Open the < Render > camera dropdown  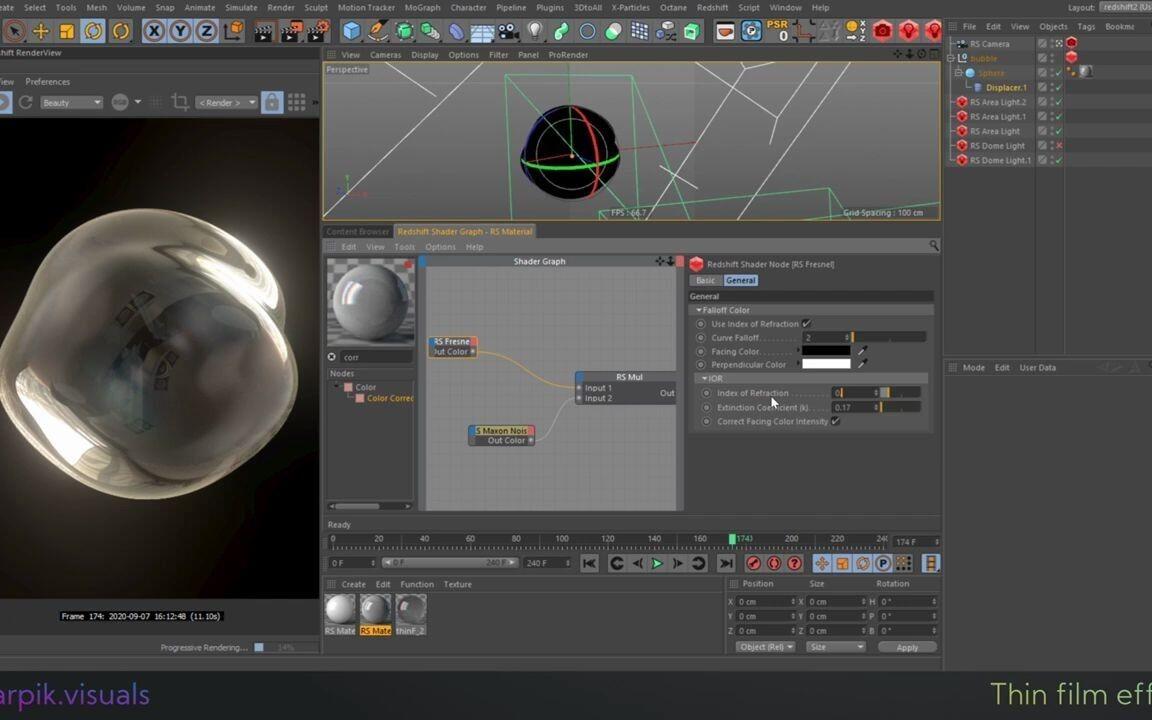click(227, 102)
